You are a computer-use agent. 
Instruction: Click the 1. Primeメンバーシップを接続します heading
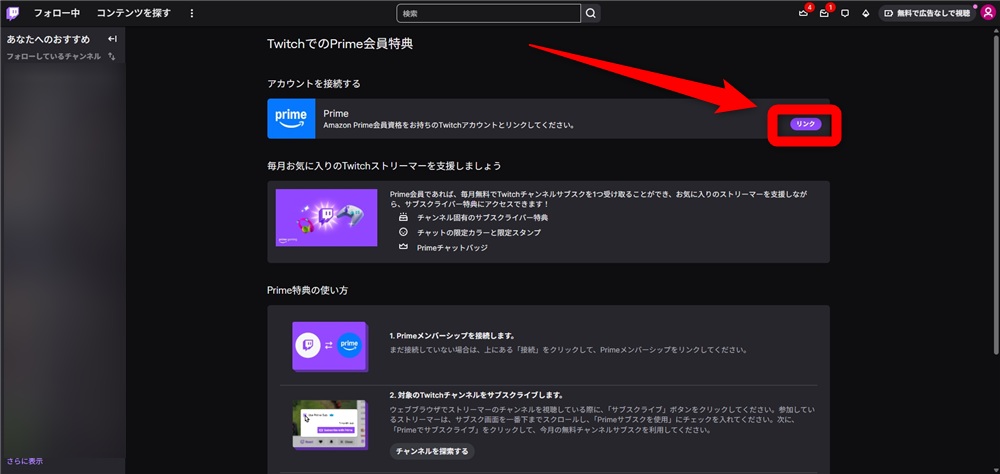tap(452, 336)
